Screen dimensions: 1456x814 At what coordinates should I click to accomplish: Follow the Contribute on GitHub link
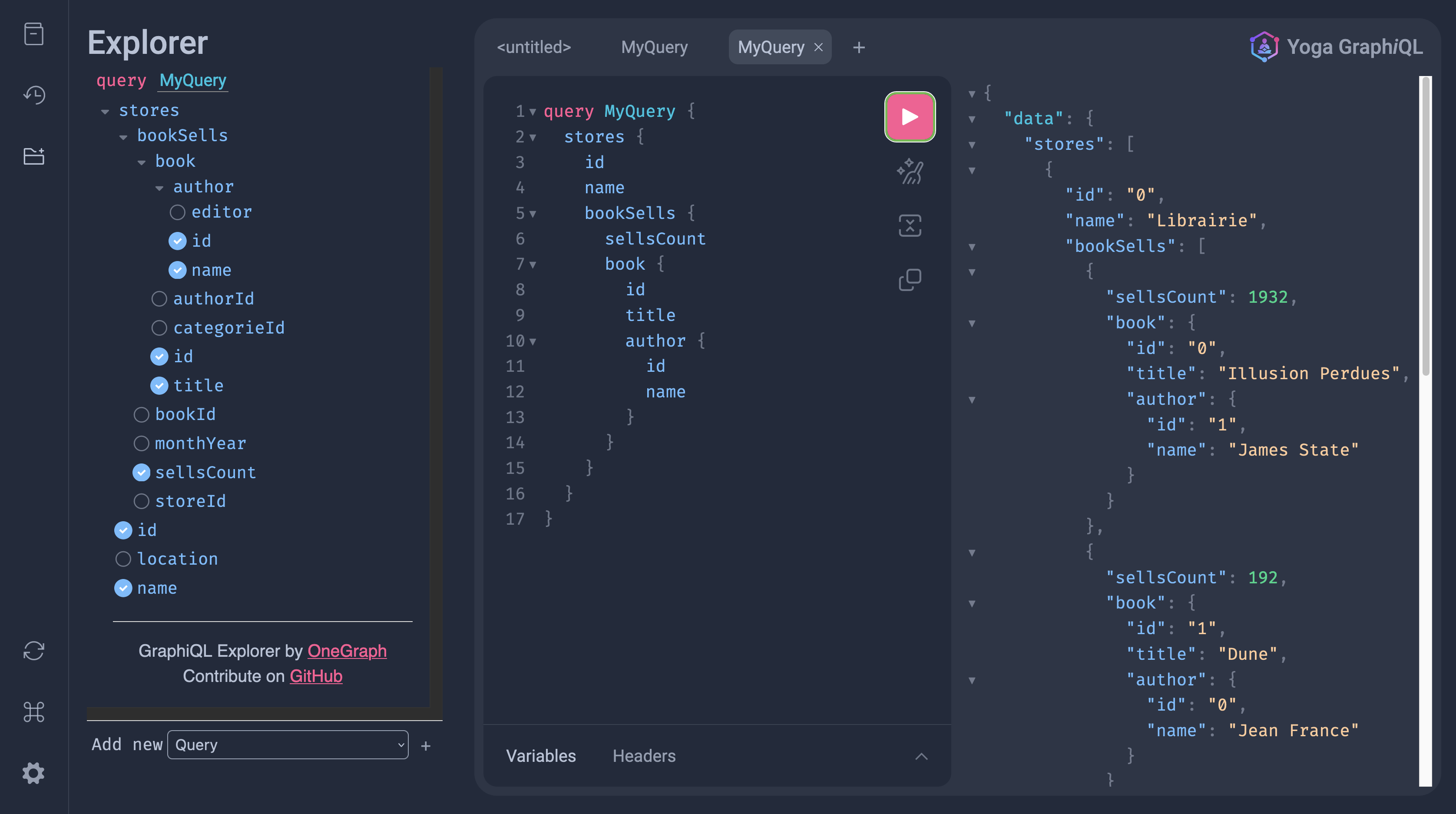(315, 675)
